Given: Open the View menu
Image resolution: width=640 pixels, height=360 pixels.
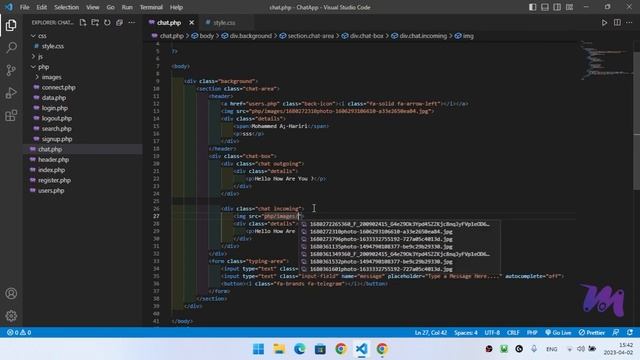Looking at the screenshot, I should coord(93,7).
